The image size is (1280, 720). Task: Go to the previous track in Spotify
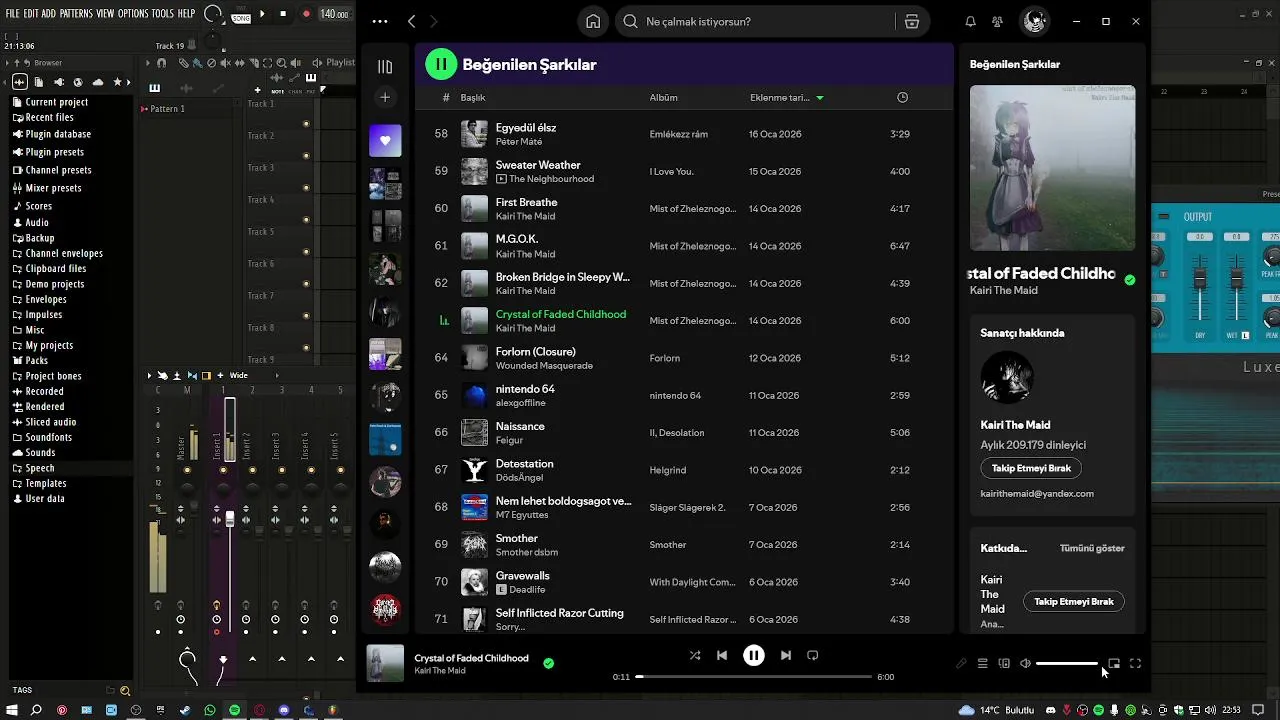(722, 655)
